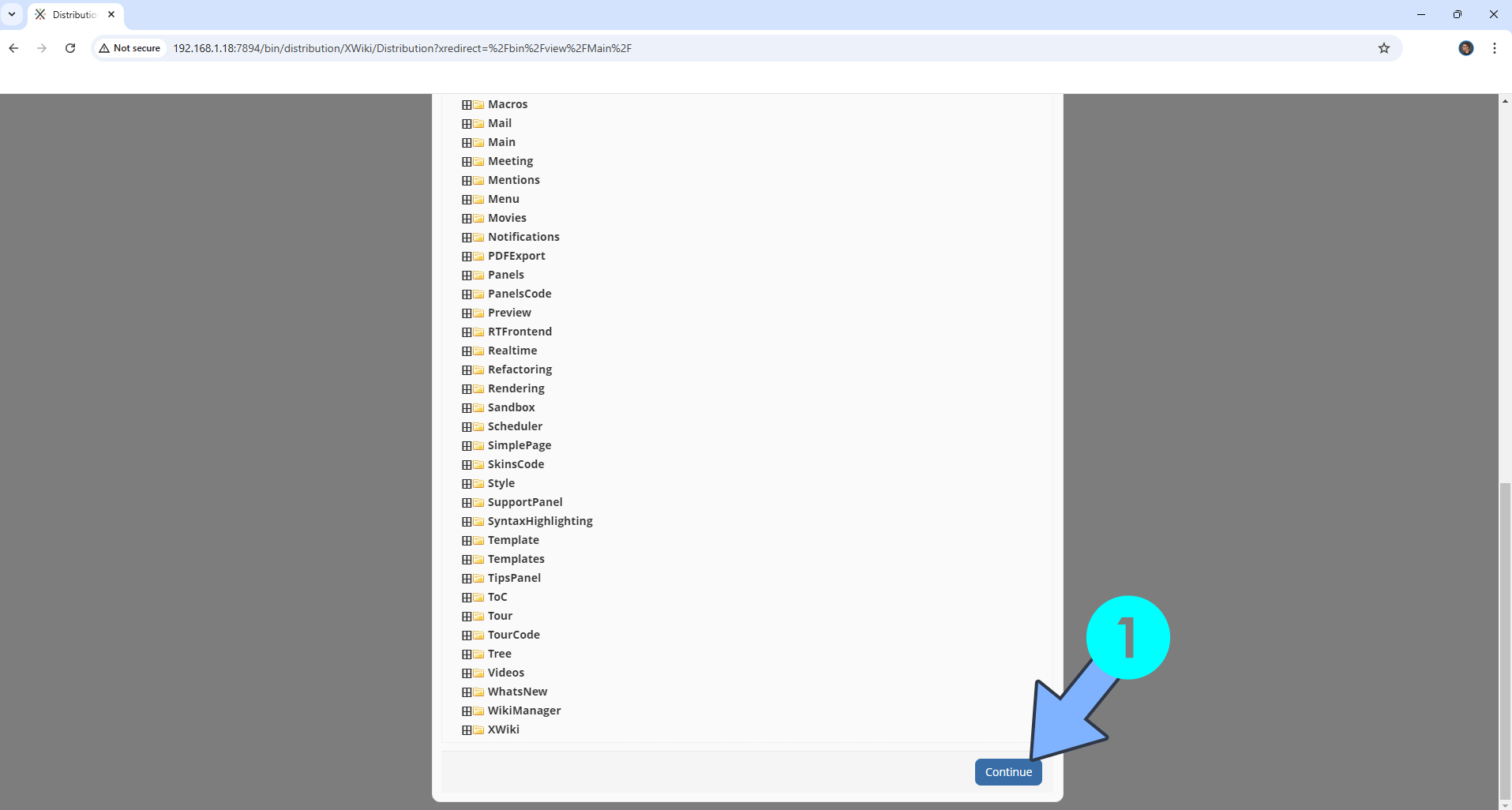Select the Videos tree item label
The image size is (1512, 810).
(x=506, y=673)
